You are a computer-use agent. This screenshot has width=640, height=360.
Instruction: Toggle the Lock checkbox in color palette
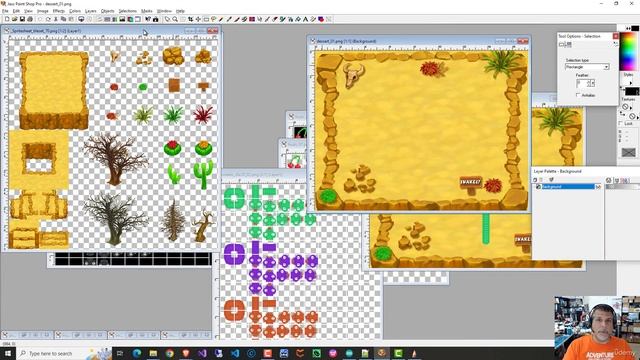point(620,123)
